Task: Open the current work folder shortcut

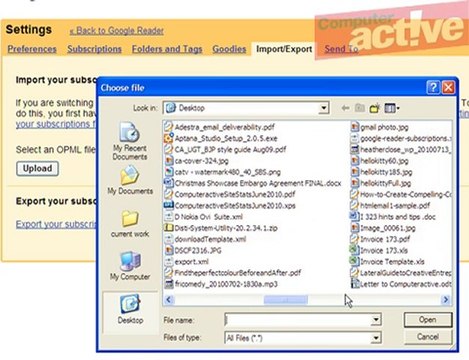Action: pos(130,224)
